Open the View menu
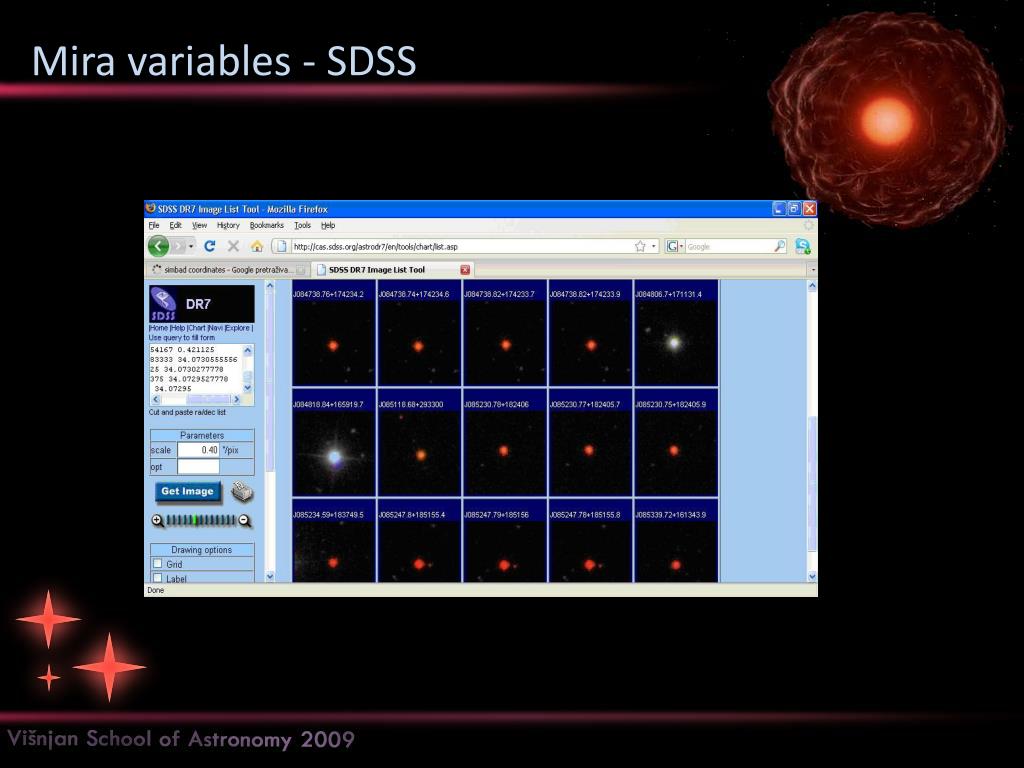Screen dimensions: 1024x768 pyautogui.click(x=199, y=225)
